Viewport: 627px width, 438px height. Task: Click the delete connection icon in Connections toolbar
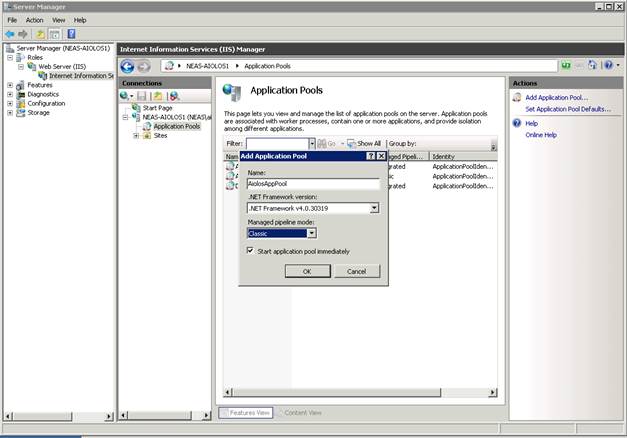click(x=174, y=96)
